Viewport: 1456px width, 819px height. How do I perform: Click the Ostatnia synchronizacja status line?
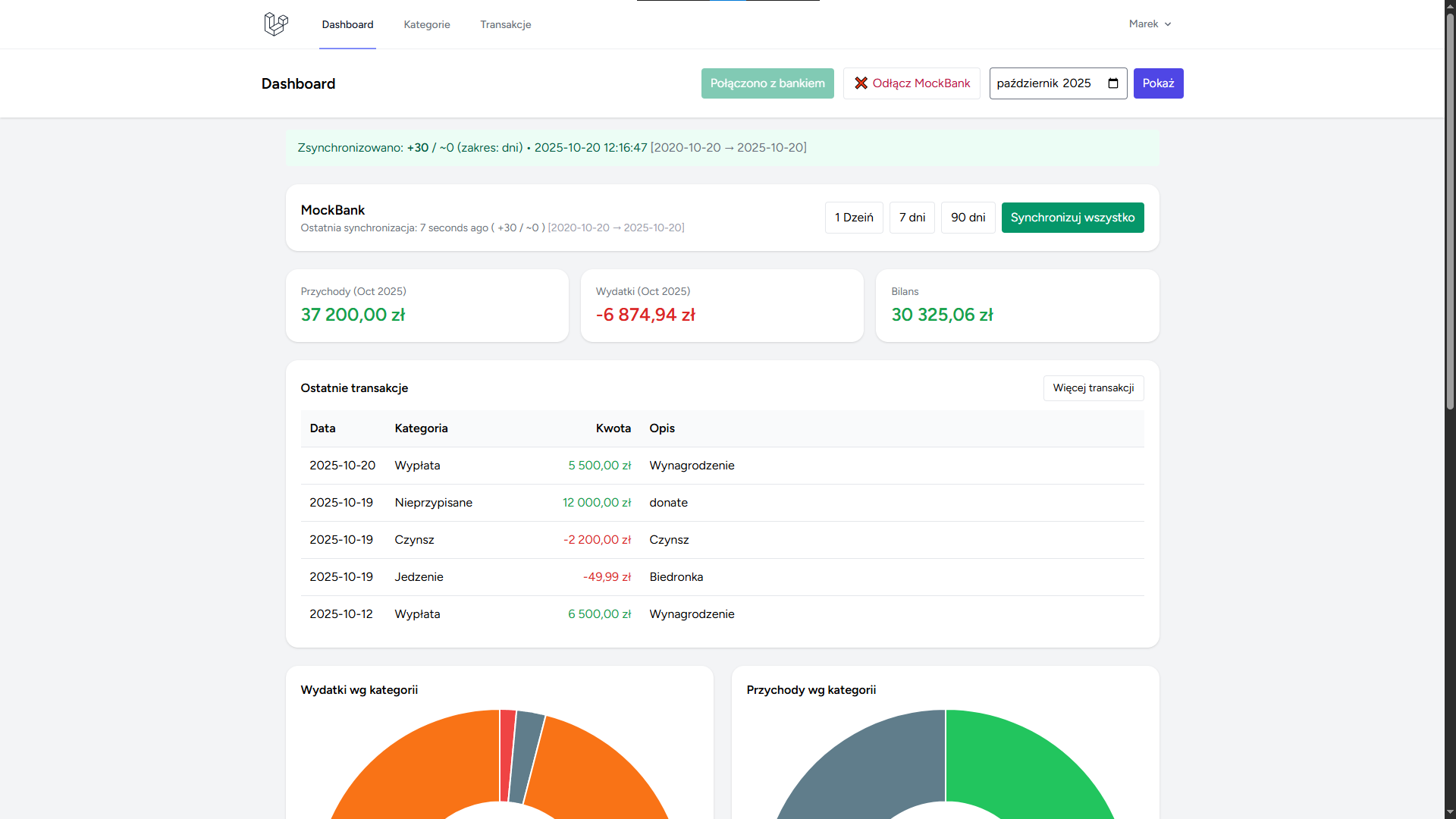point(492,227)
